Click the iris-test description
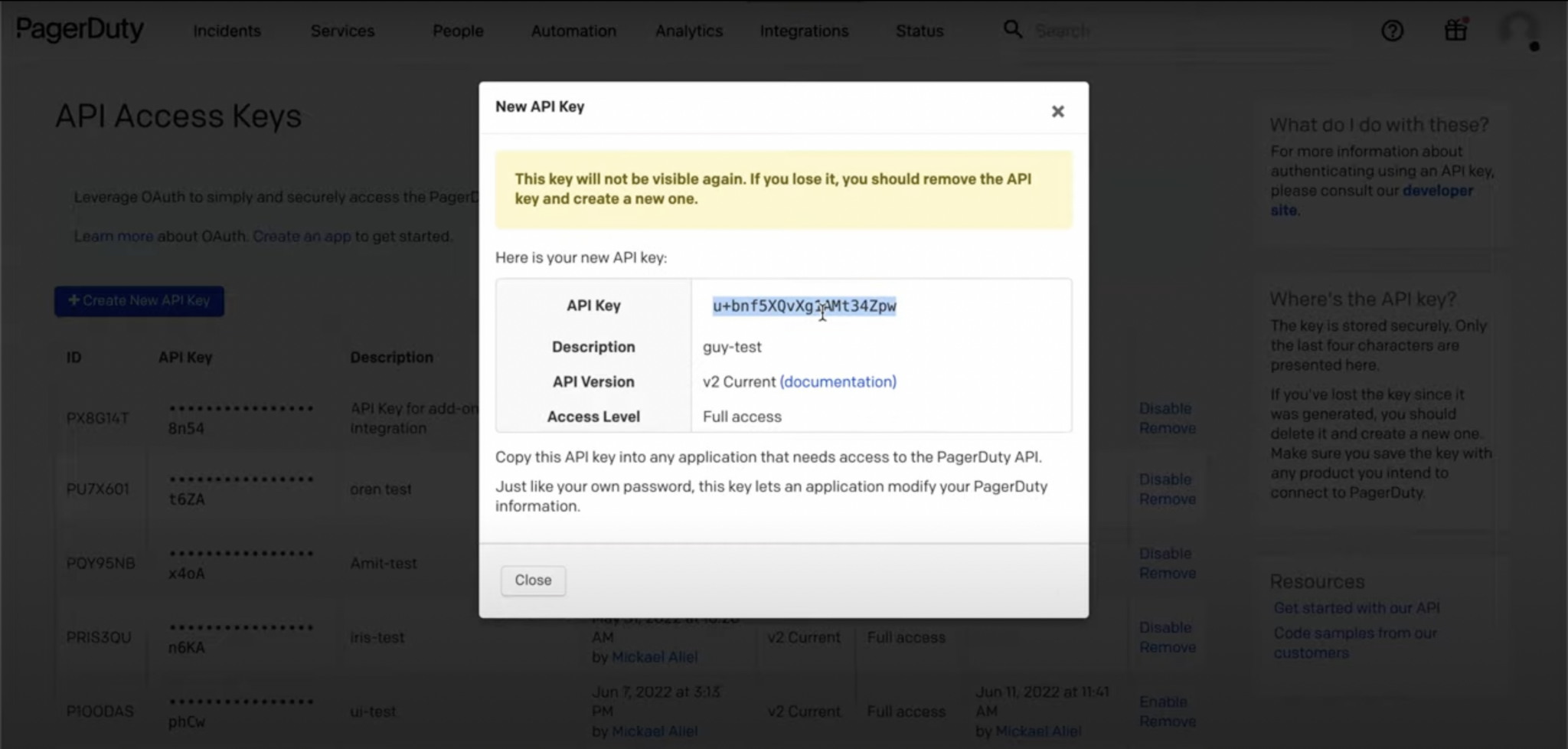Viewport: 1568px width, 749px height. coord(377,638)
